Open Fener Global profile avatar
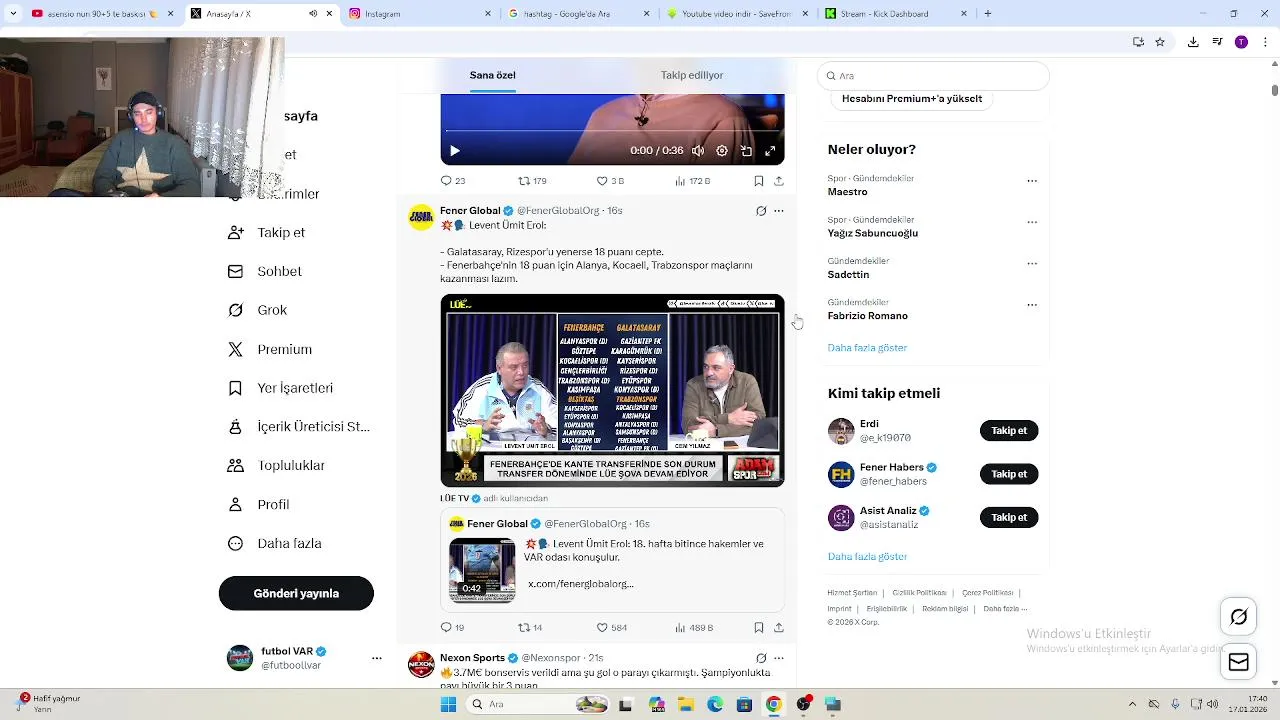The width and height of the screenshot is (1280, 720). coord(421,217)
